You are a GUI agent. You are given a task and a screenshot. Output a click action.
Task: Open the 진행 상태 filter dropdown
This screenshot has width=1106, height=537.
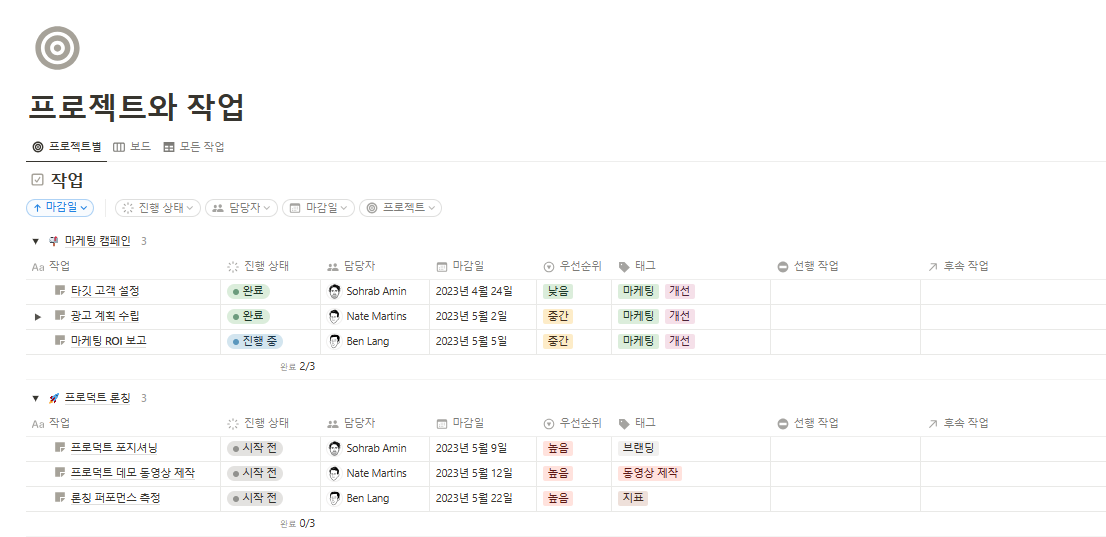coord(158,208)
